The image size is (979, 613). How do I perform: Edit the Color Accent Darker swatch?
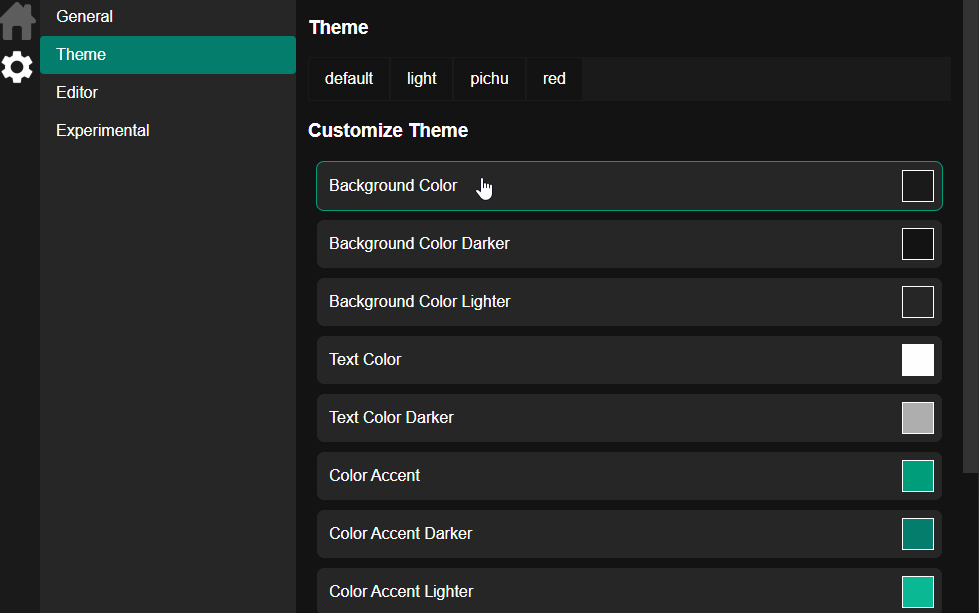[x=917, y=534]
